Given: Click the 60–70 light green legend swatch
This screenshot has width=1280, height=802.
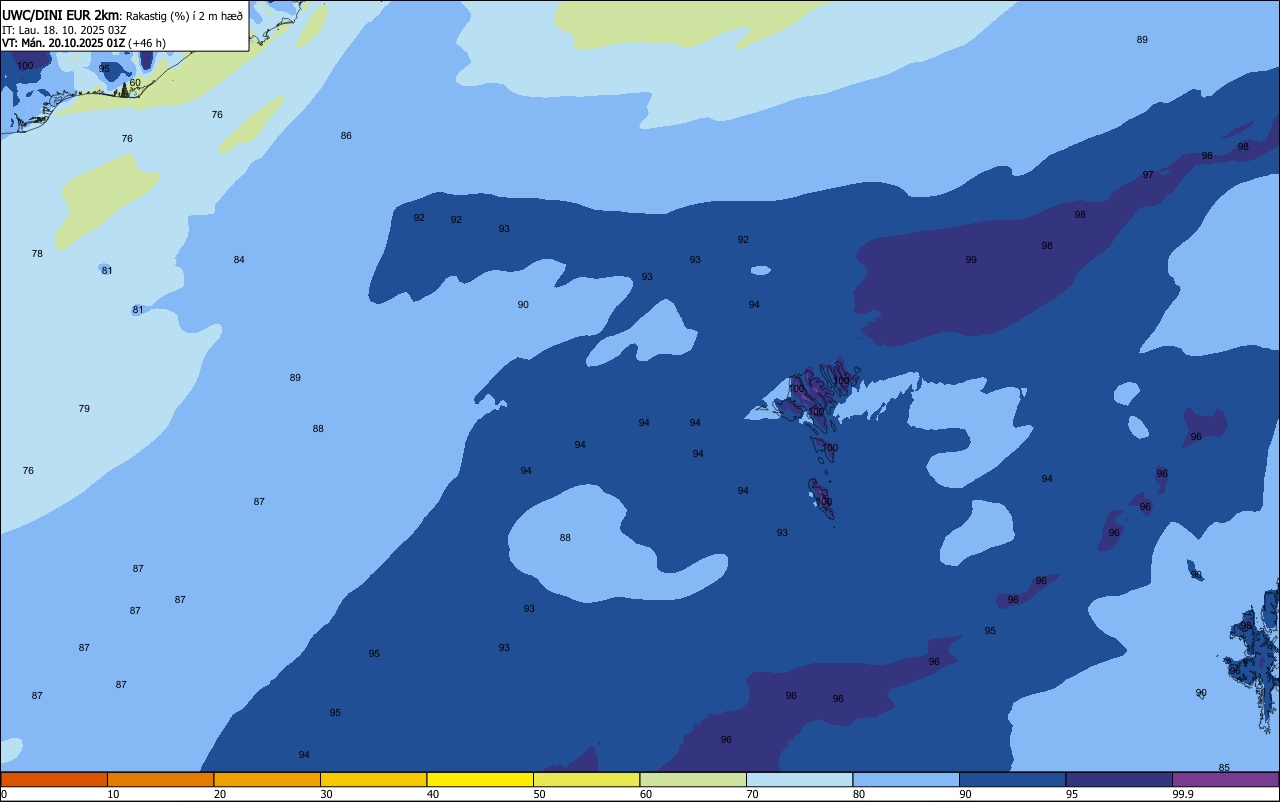Looking at the screenshot, I should (693, 779).
